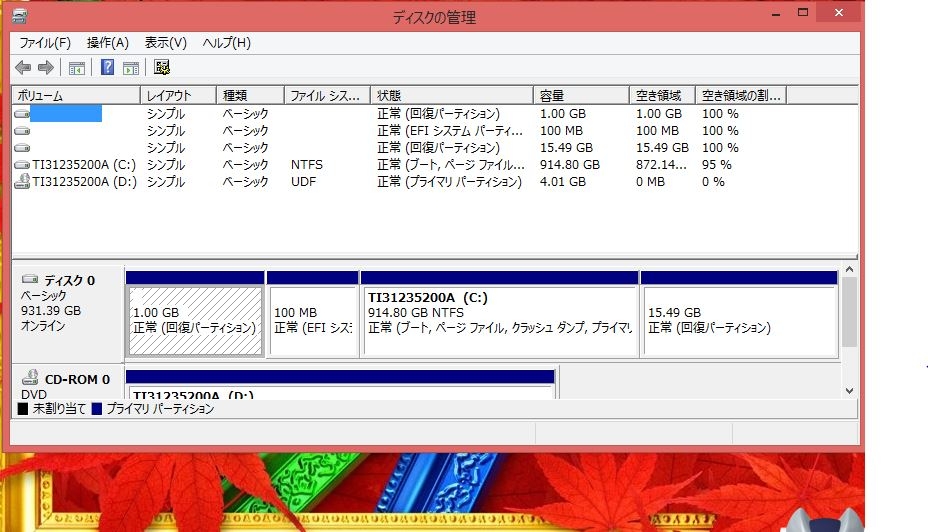
Task: Open the ファイル(F) menu
Action: tap(45, 43)
